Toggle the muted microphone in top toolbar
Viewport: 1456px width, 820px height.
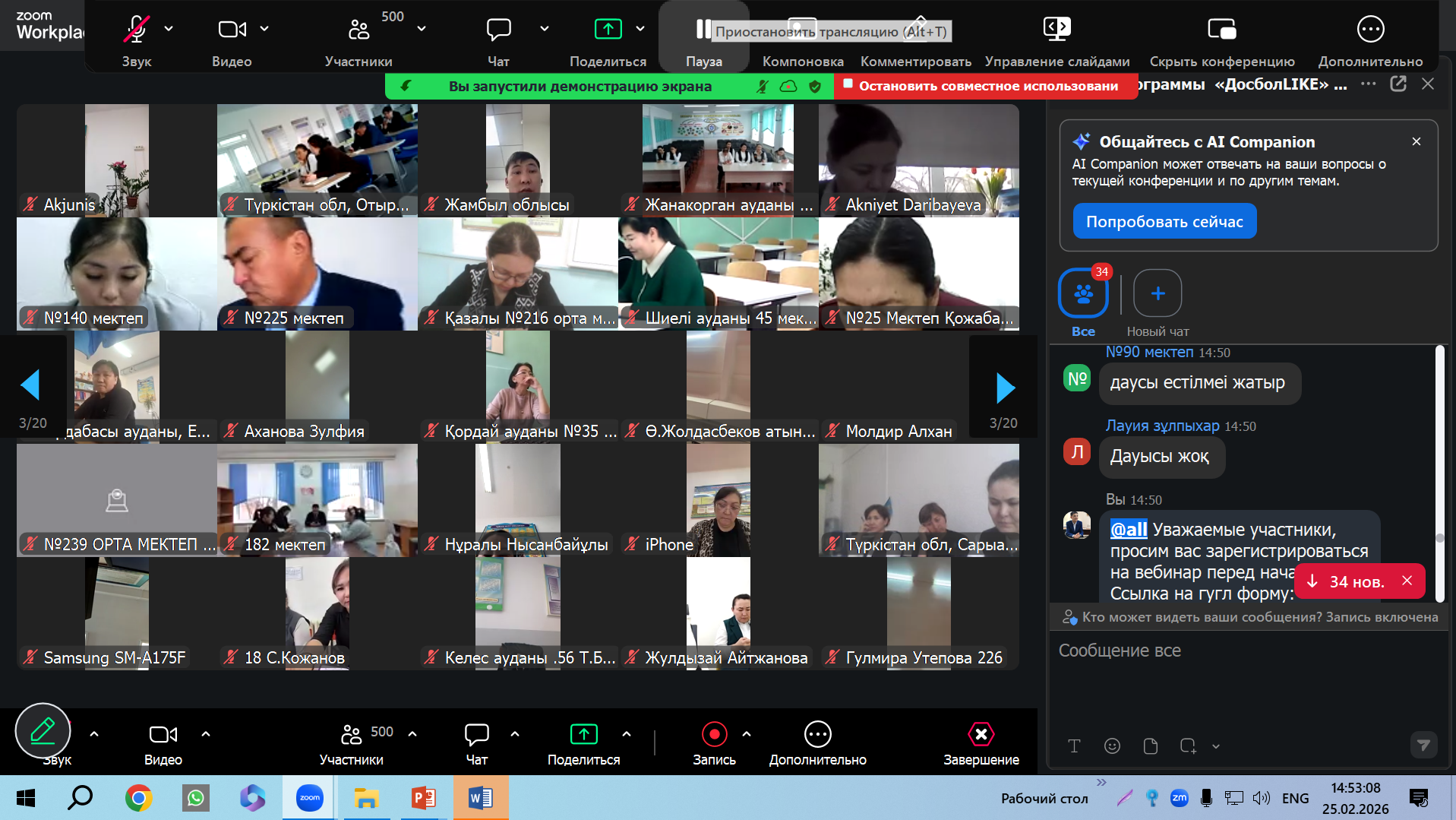[x=137, y=30]
